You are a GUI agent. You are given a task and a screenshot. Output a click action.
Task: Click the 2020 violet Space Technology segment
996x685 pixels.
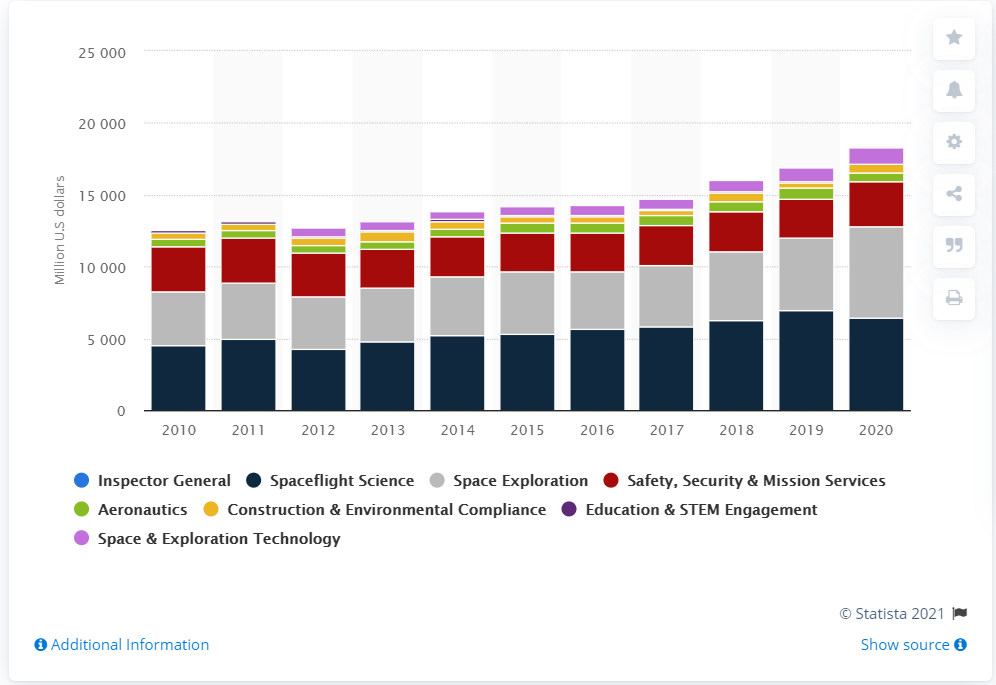(876, 156)
